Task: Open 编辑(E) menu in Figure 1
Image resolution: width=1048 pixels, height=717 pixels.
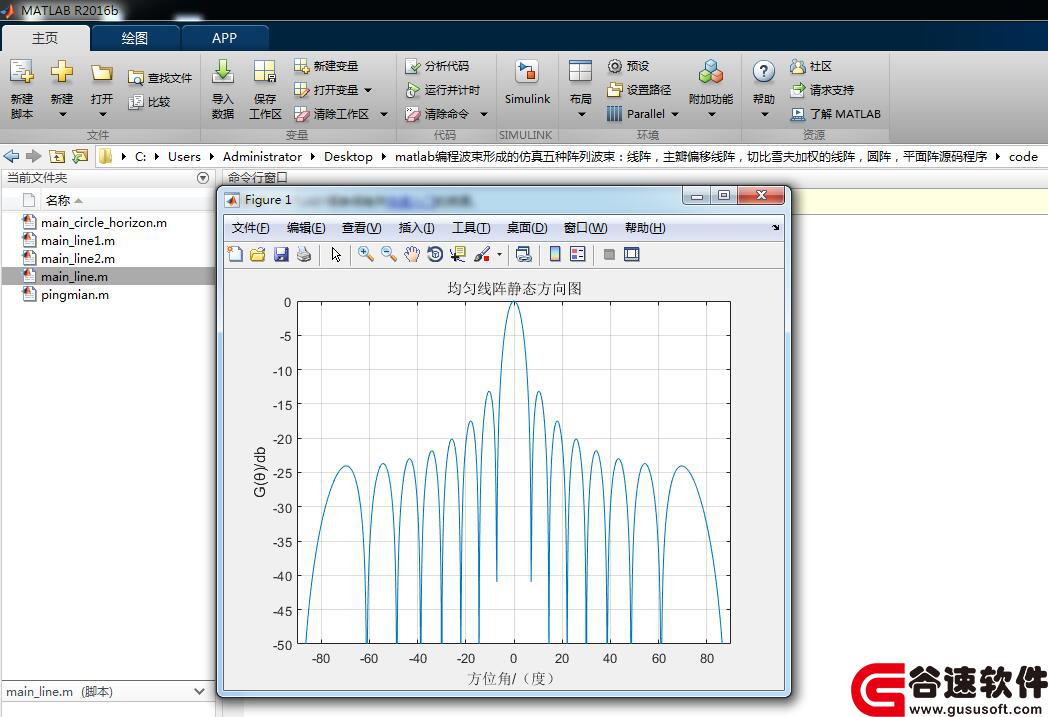Action: point(306,228)
